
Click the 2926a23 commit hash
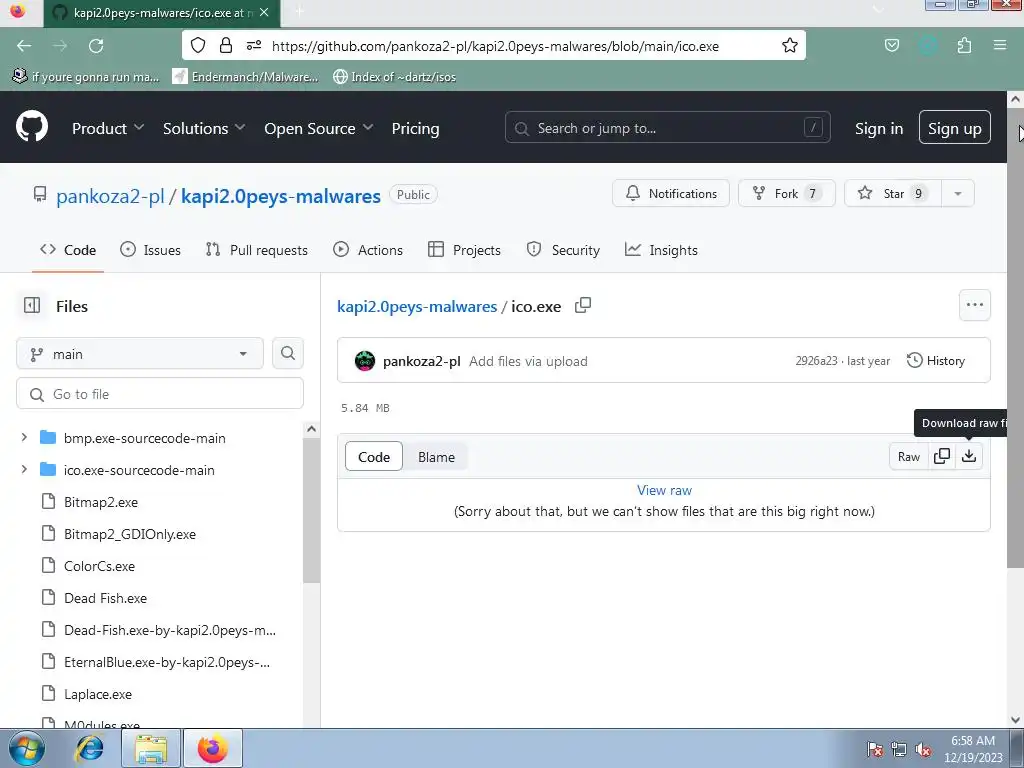[816, 361]
